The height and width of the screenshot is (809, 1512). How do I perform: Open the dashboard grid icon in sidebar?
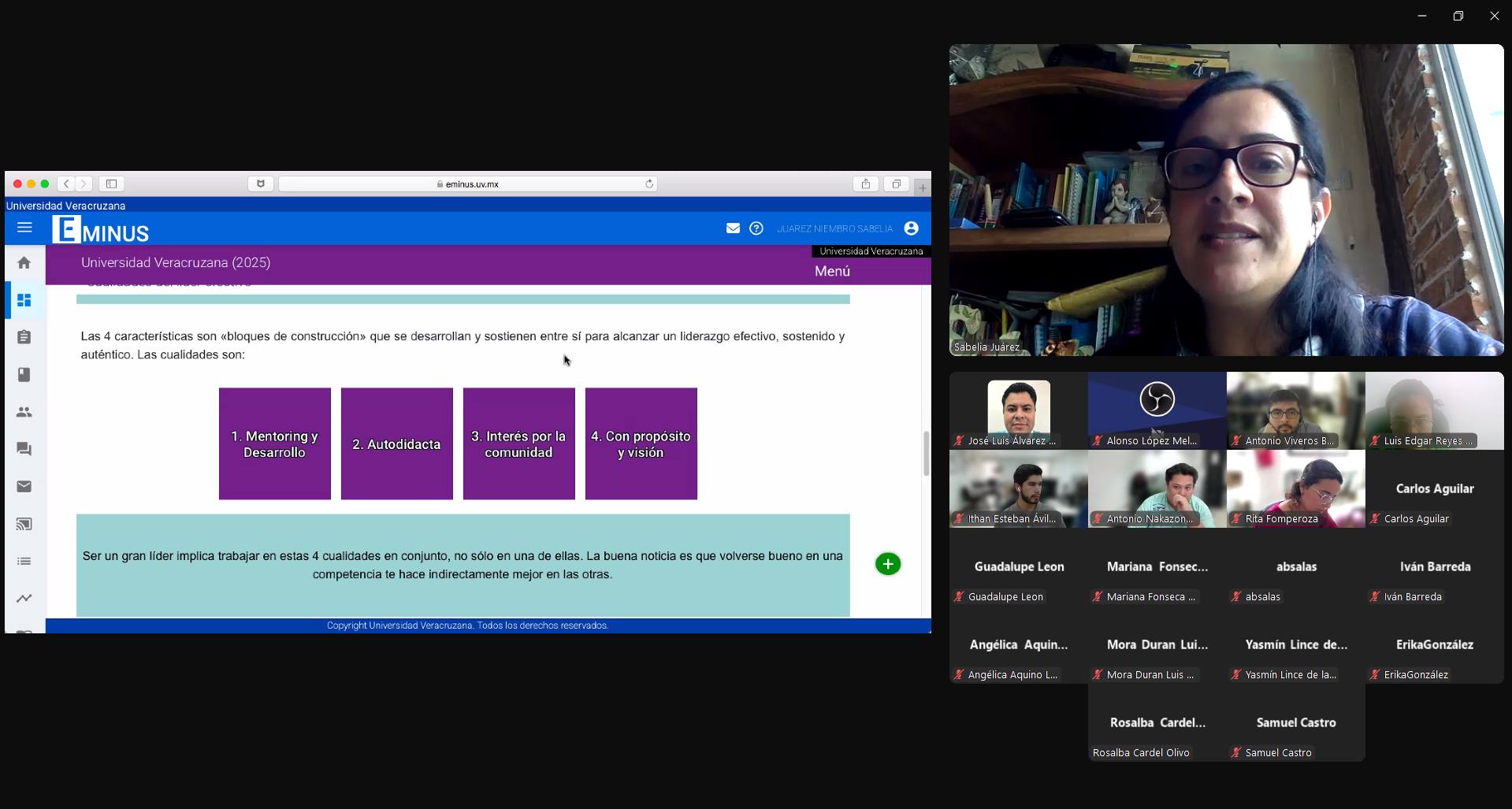[x=24, y=300]
